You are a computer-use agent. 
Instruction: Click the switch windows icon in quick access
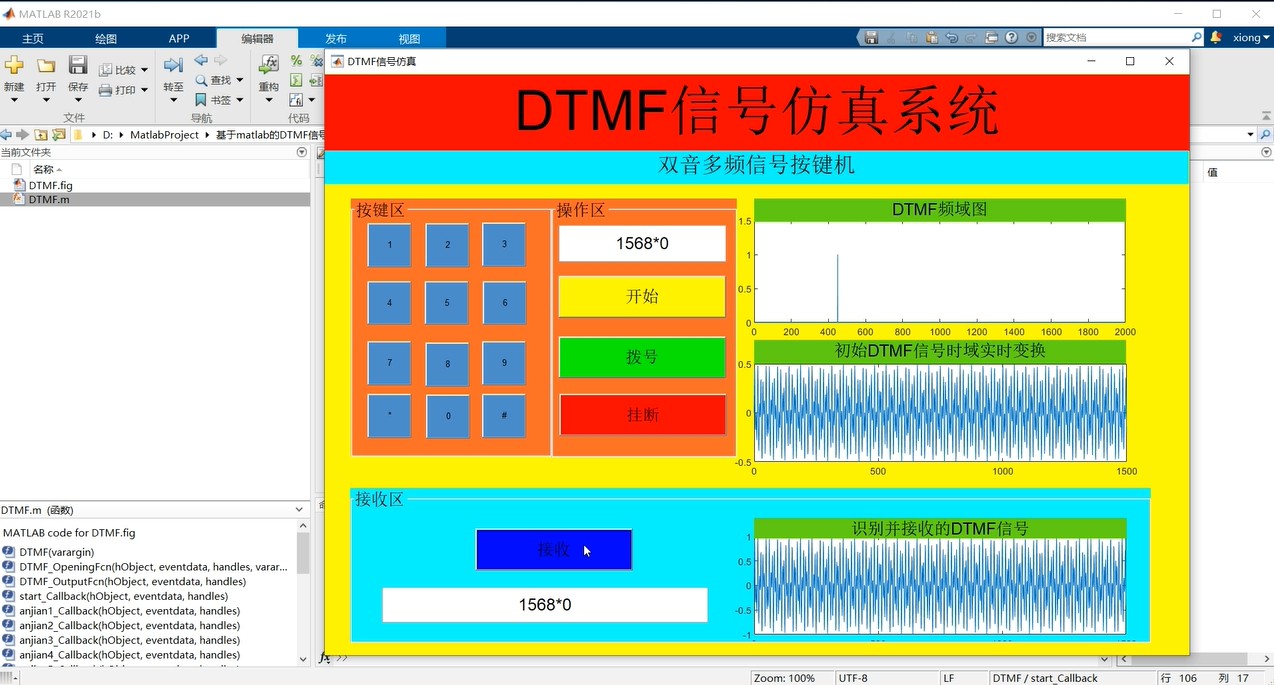click(x=992, y=37)
